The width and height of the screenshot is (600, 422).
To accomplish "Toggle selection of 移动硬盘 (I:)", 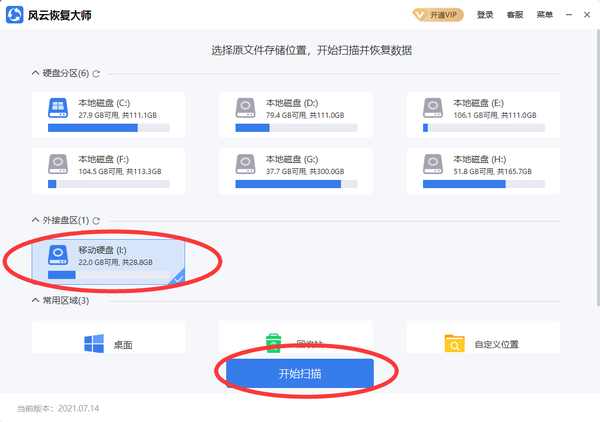I will (109, 258).
